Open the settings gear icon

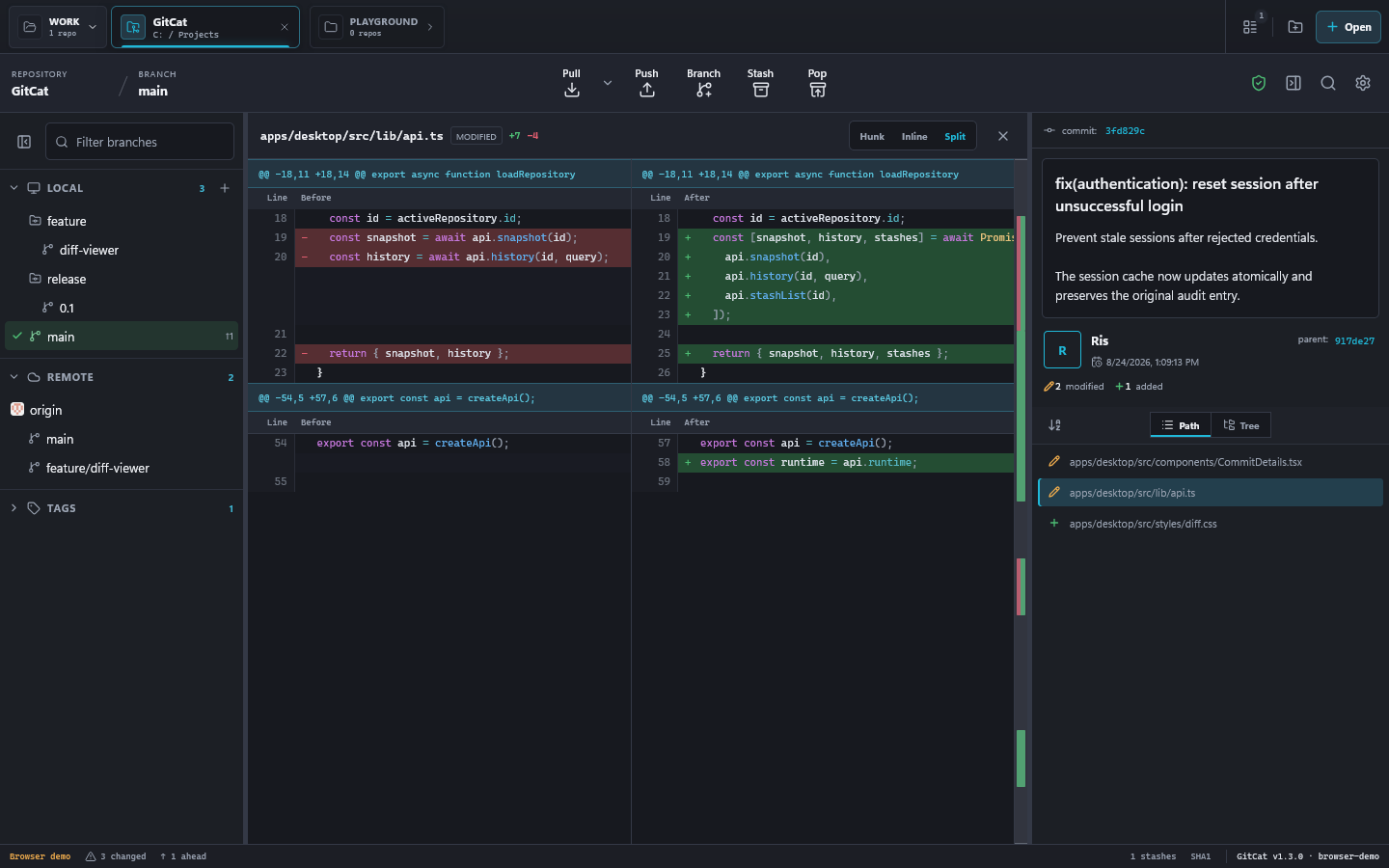[1363, 83]
